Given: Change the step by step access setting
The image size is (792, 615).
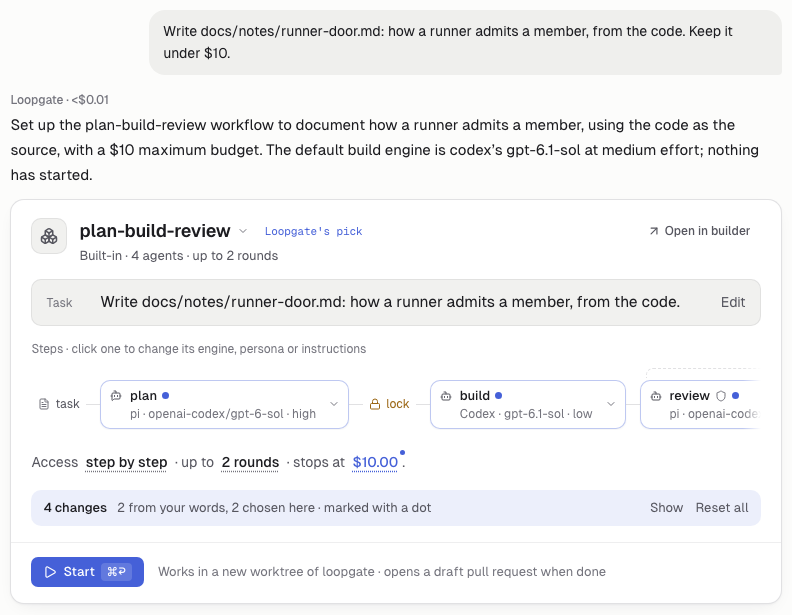Looking at the screenshot, I should [126, 463].
